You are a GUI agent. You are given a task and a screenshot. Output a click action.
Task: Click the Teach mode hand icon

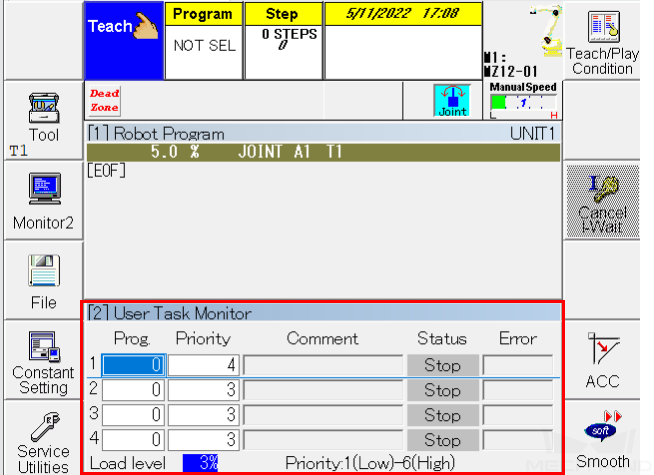124,41
